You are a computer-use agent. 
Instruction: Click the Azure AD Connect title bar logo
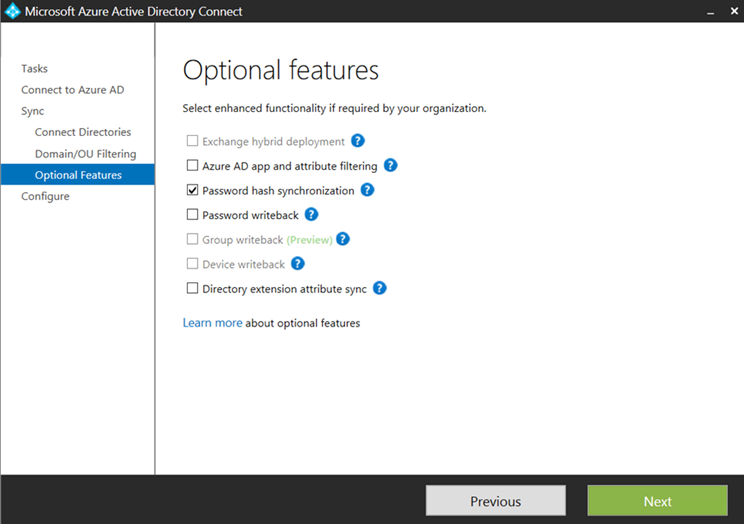(13, 12)
